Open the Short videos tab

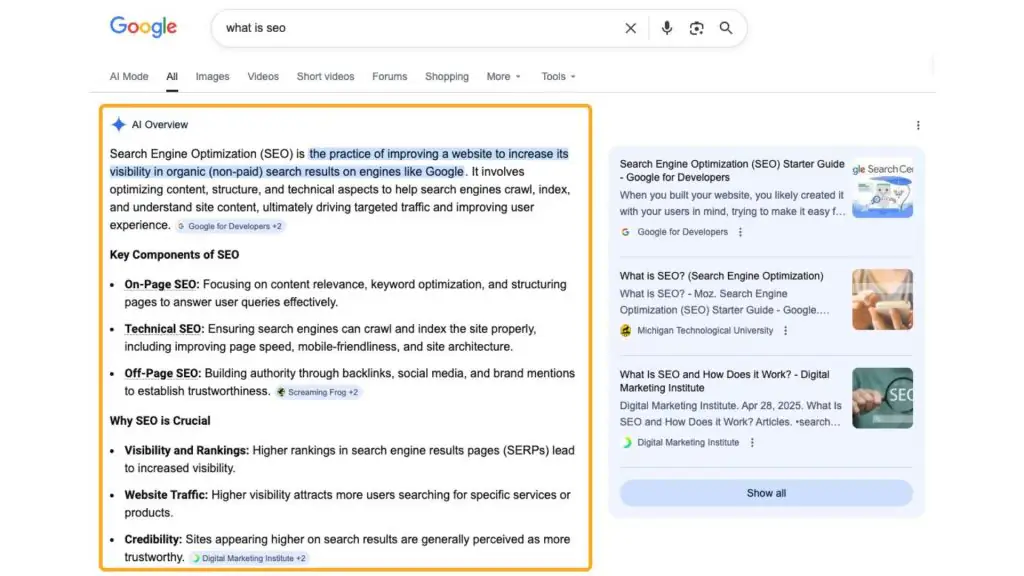[x=325, y=76]
